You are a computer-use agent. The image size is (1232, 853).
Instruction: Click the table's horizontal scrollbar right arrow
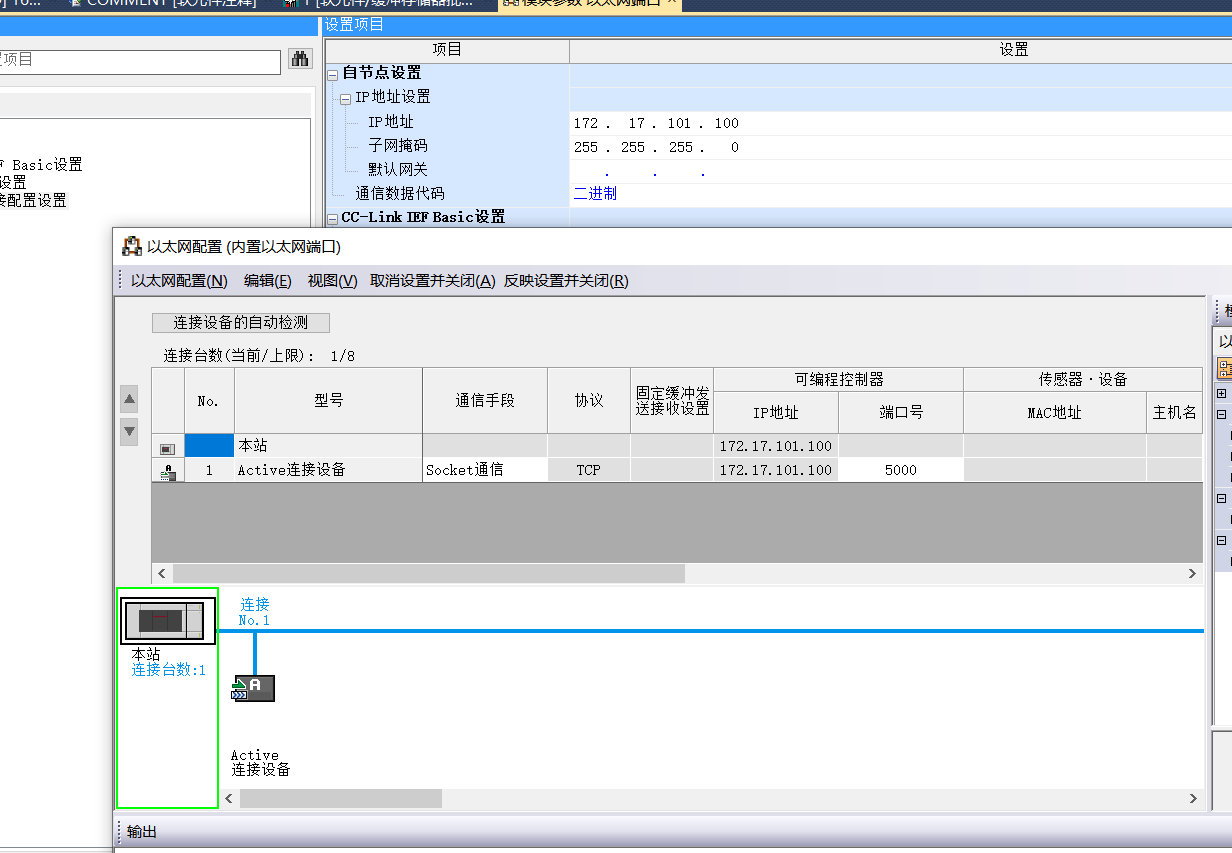1192,574
